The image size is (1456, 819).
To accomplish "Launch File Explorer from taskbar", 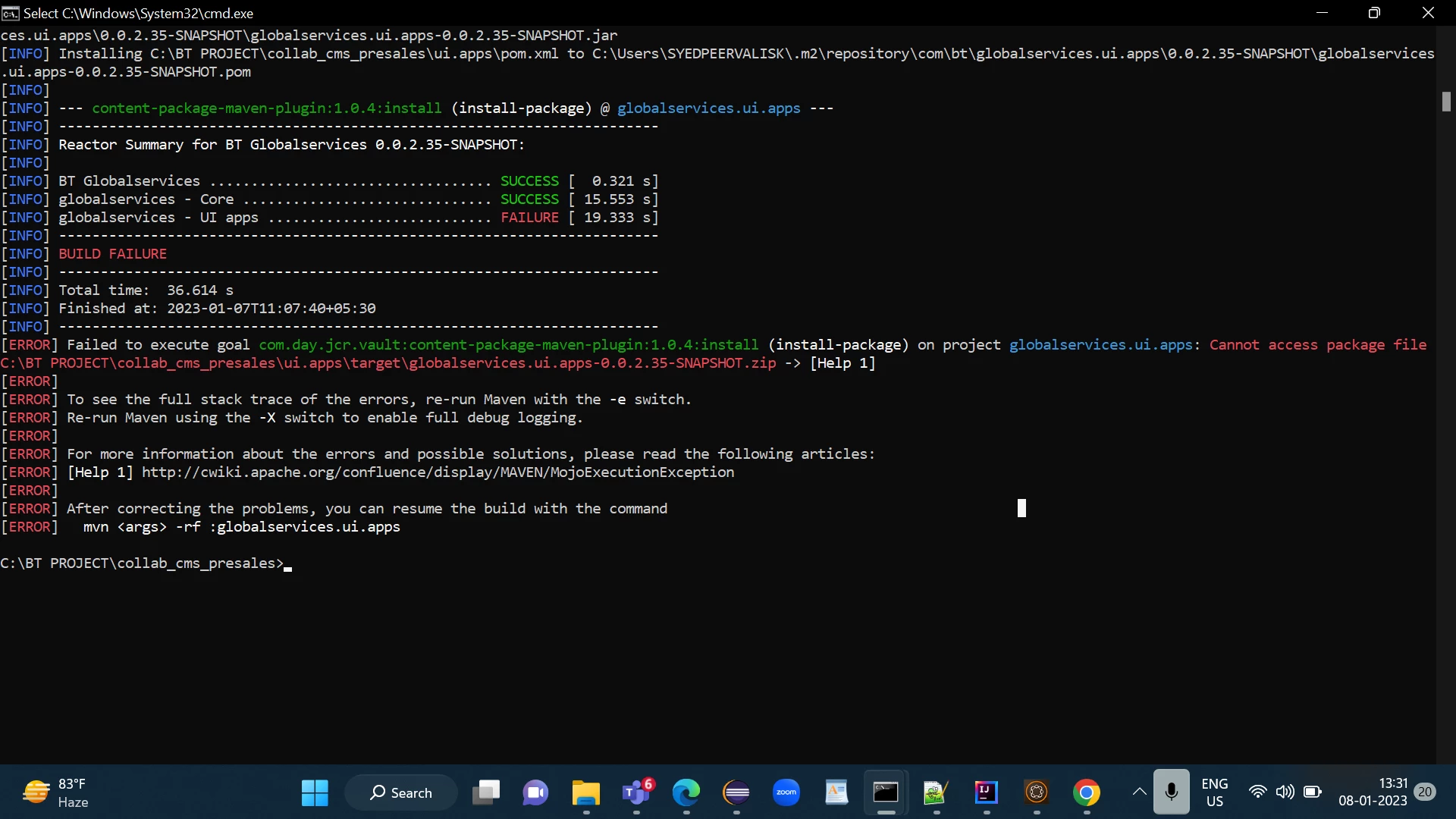I will (x=585, y=793).
